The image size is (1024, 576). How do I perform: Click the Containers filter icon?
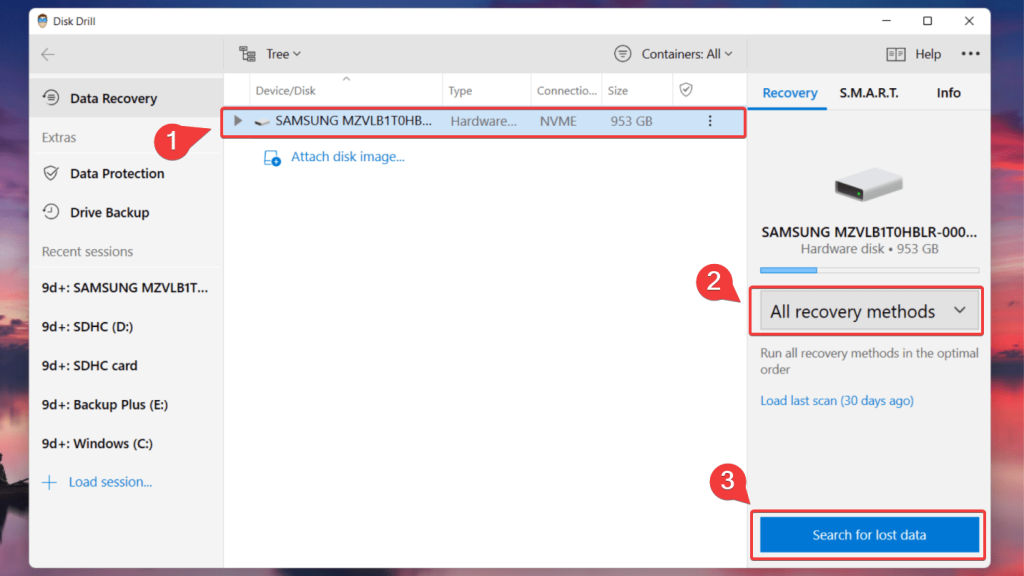[x=625, y=53]
